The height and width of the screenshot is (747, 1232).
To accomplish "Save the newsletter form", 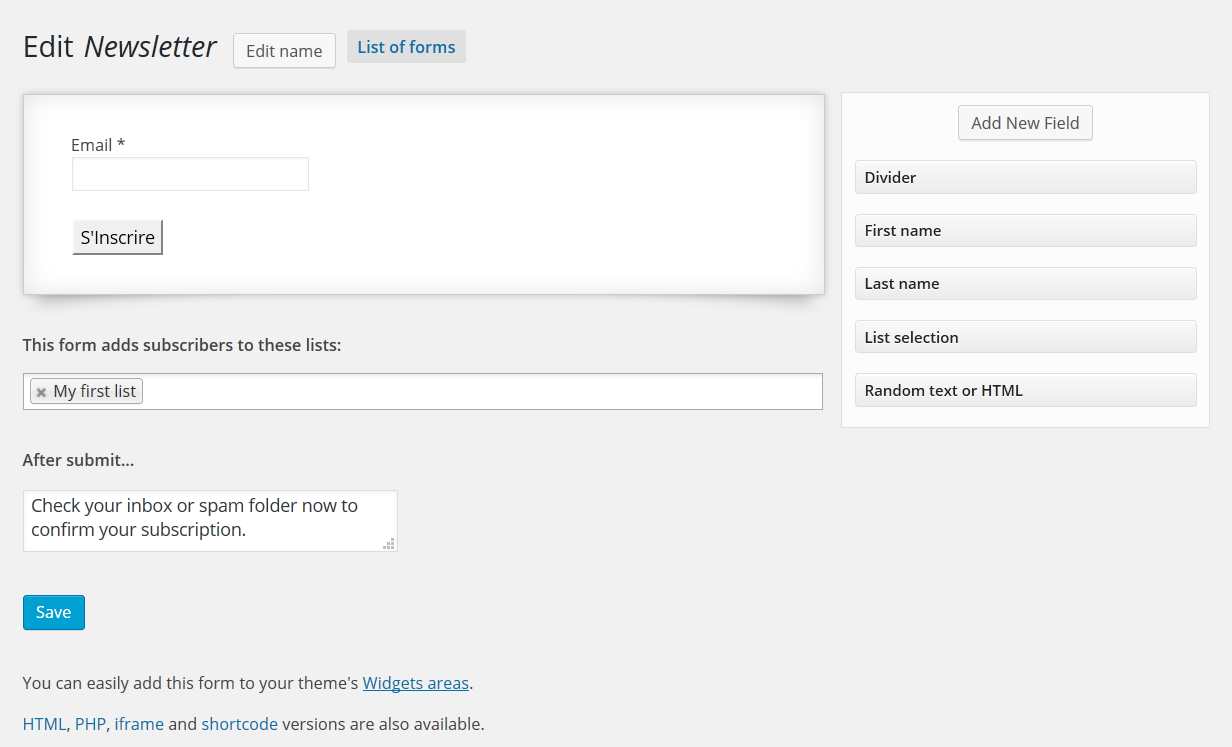I will click(x=54, y=612).
